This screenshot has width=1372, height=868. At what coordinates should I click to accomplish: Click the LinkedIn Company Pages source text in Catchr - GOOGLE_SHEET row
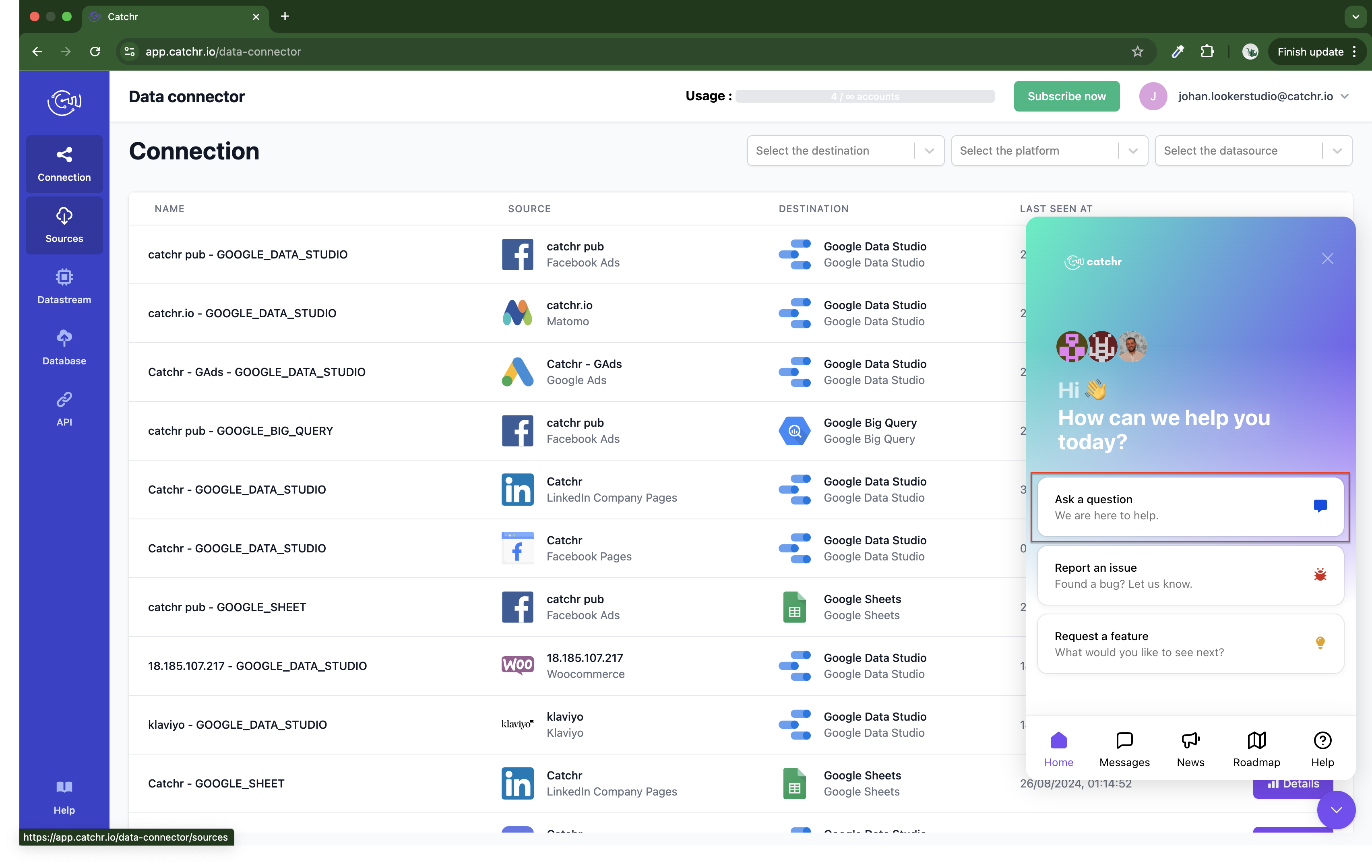pyautogui.click(x=612, y=791)
